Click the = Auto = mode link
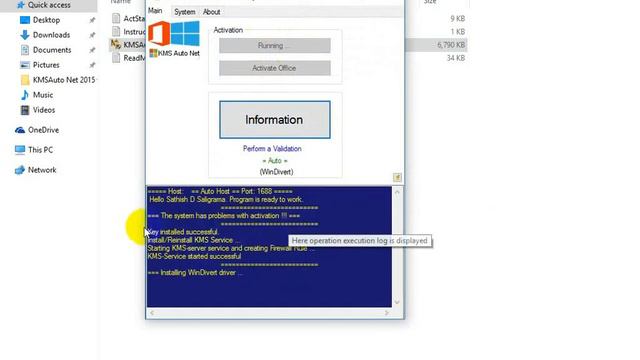Image resolution: width=640 pixels, height=360 pixels. click(275, 160)
